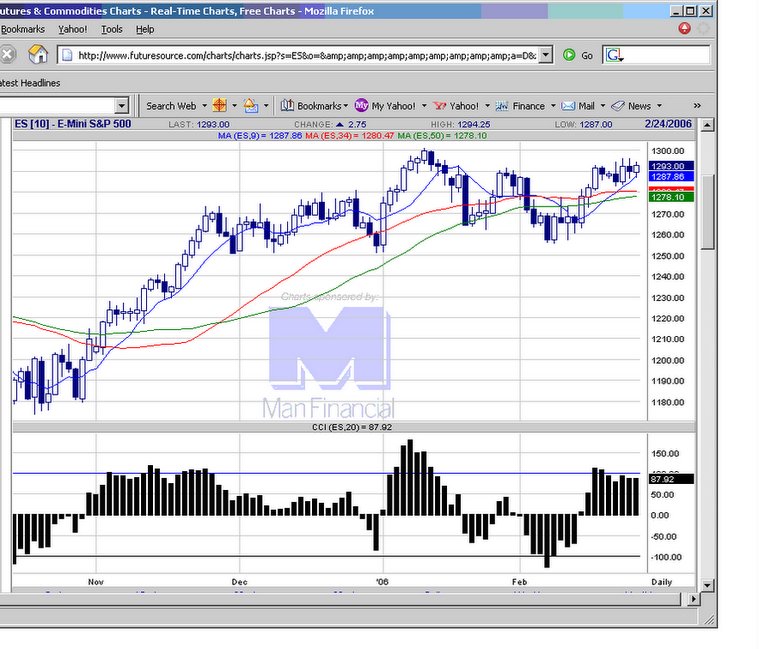Expand the News dropdown arrow
759x649 pixels.
pos(659,106)
